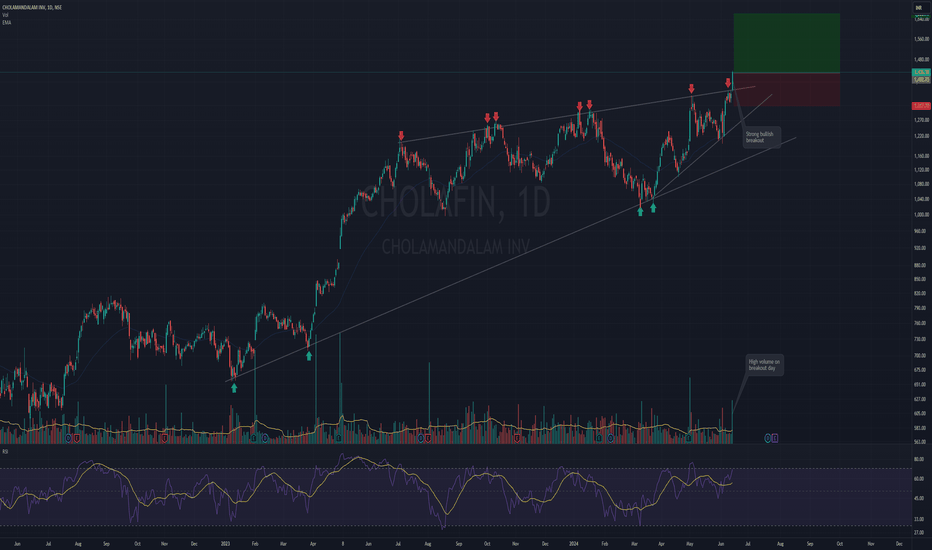Select the red stop zone of long position
The image size is (932, 550).
(x=786, y=89)
